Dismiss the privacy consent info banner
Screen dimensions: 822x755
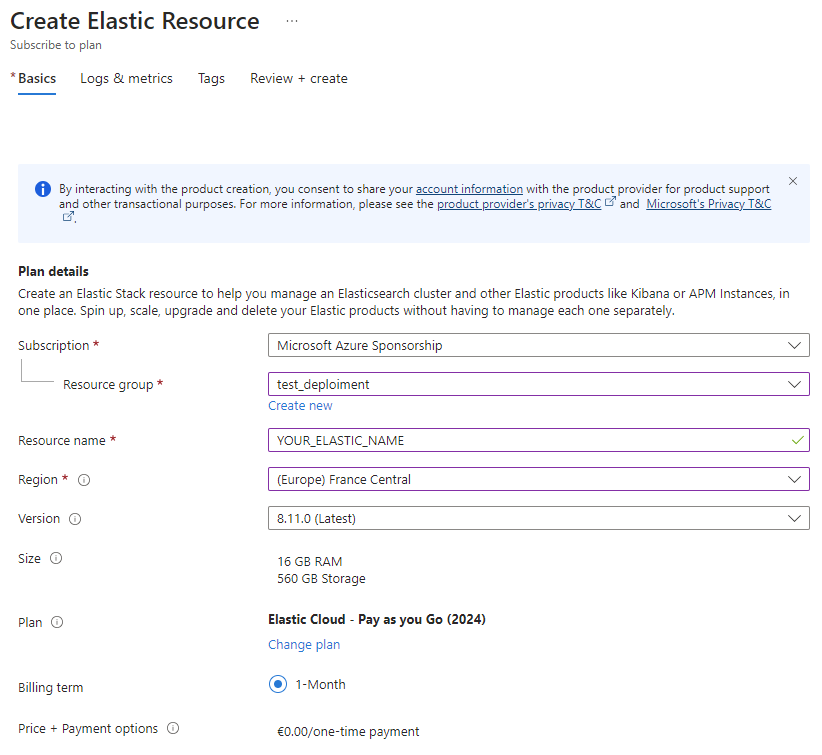[793, 181]
